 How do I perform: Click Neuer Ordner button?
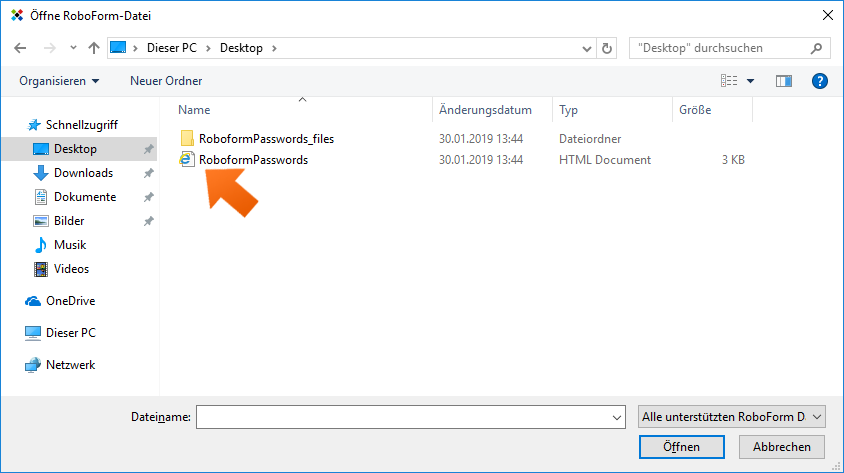[x=166, y=81]
